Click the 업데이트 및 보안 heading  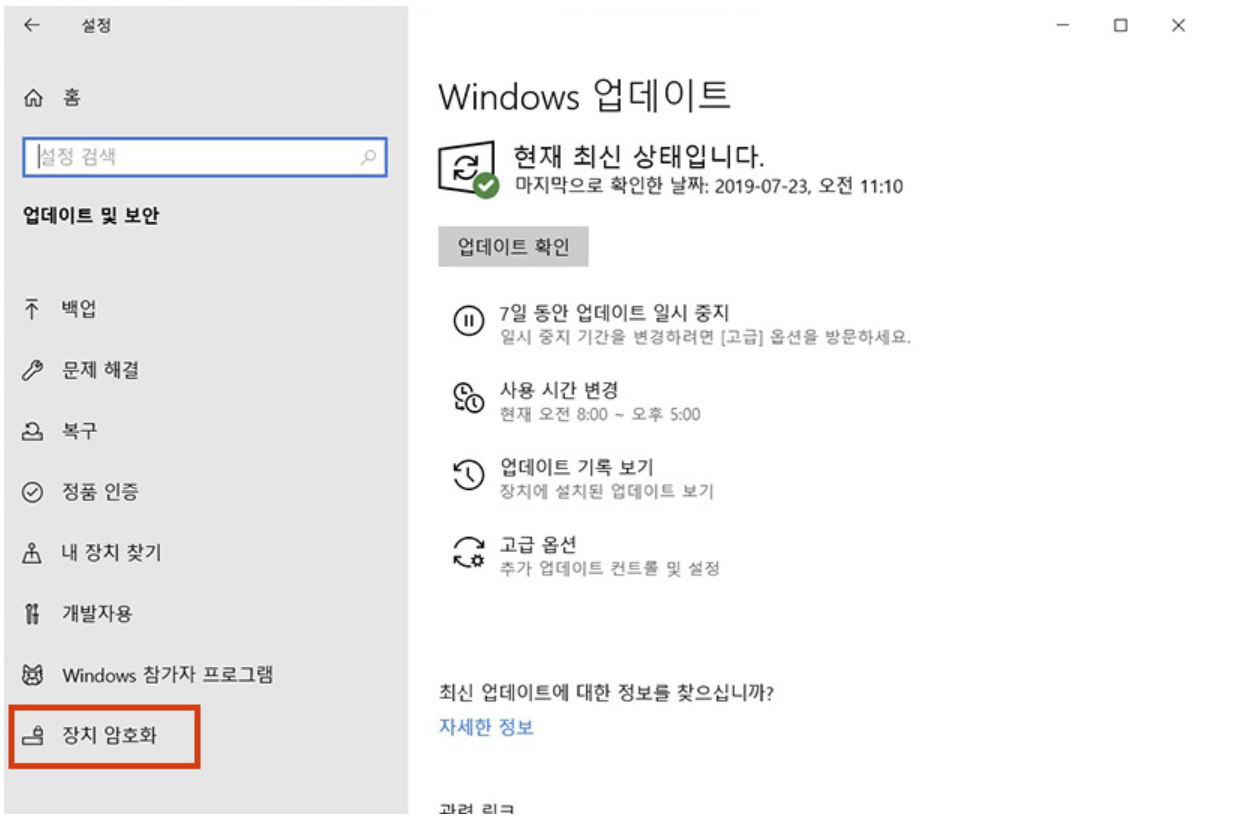91,215
